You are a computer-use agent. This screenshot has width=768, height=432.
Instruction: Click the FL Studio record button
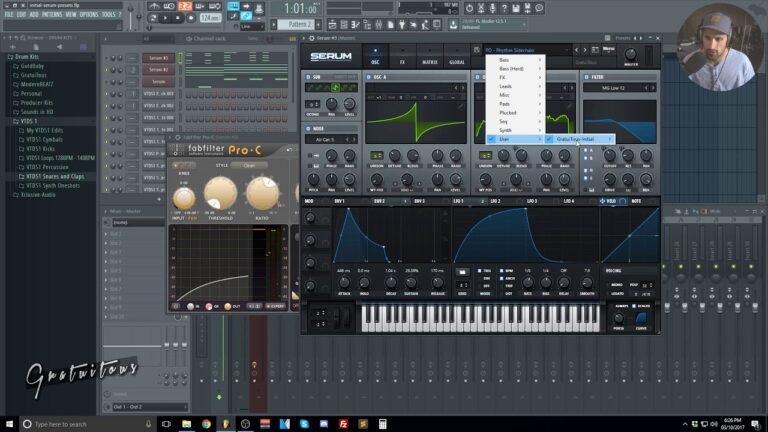[191, 18]
